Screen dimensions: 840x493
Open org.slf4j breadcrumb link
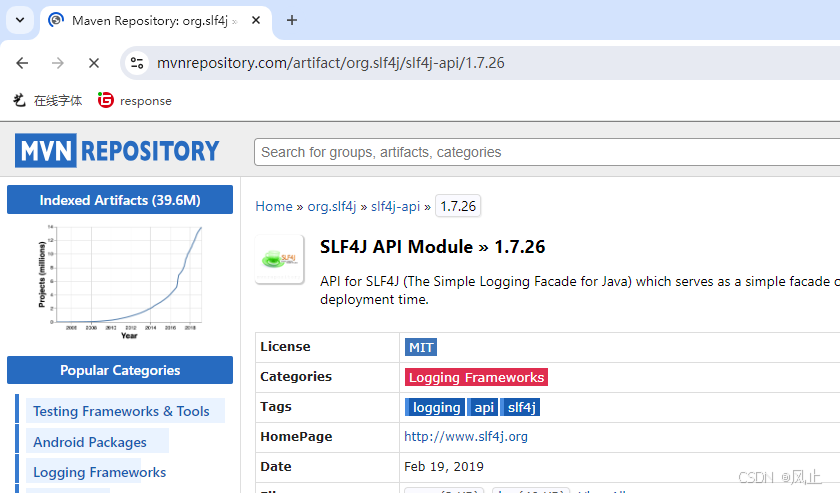point(332,206)
